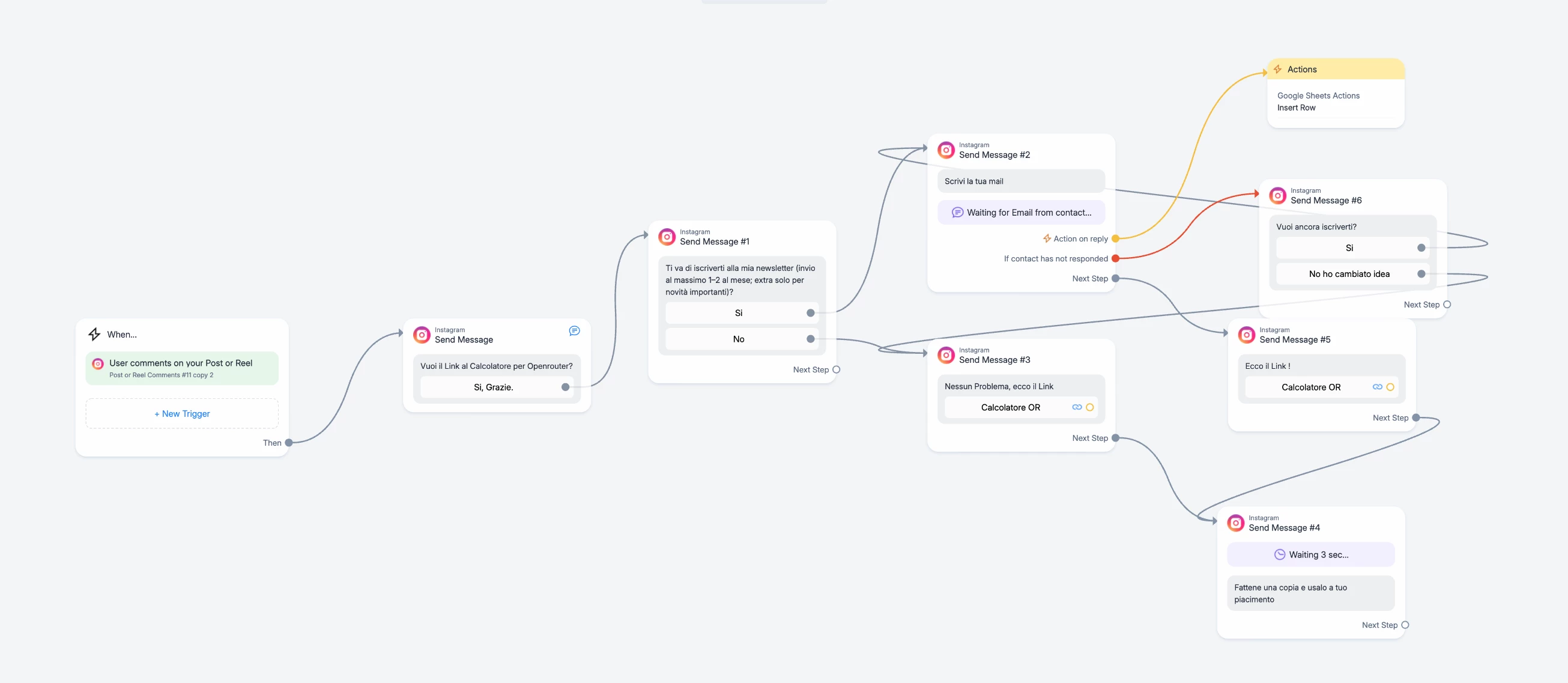This screenshot has width=1568, height=683.
Task: Click the Instagram icon on Send Message #6
Action: (x=1278, y=195)
